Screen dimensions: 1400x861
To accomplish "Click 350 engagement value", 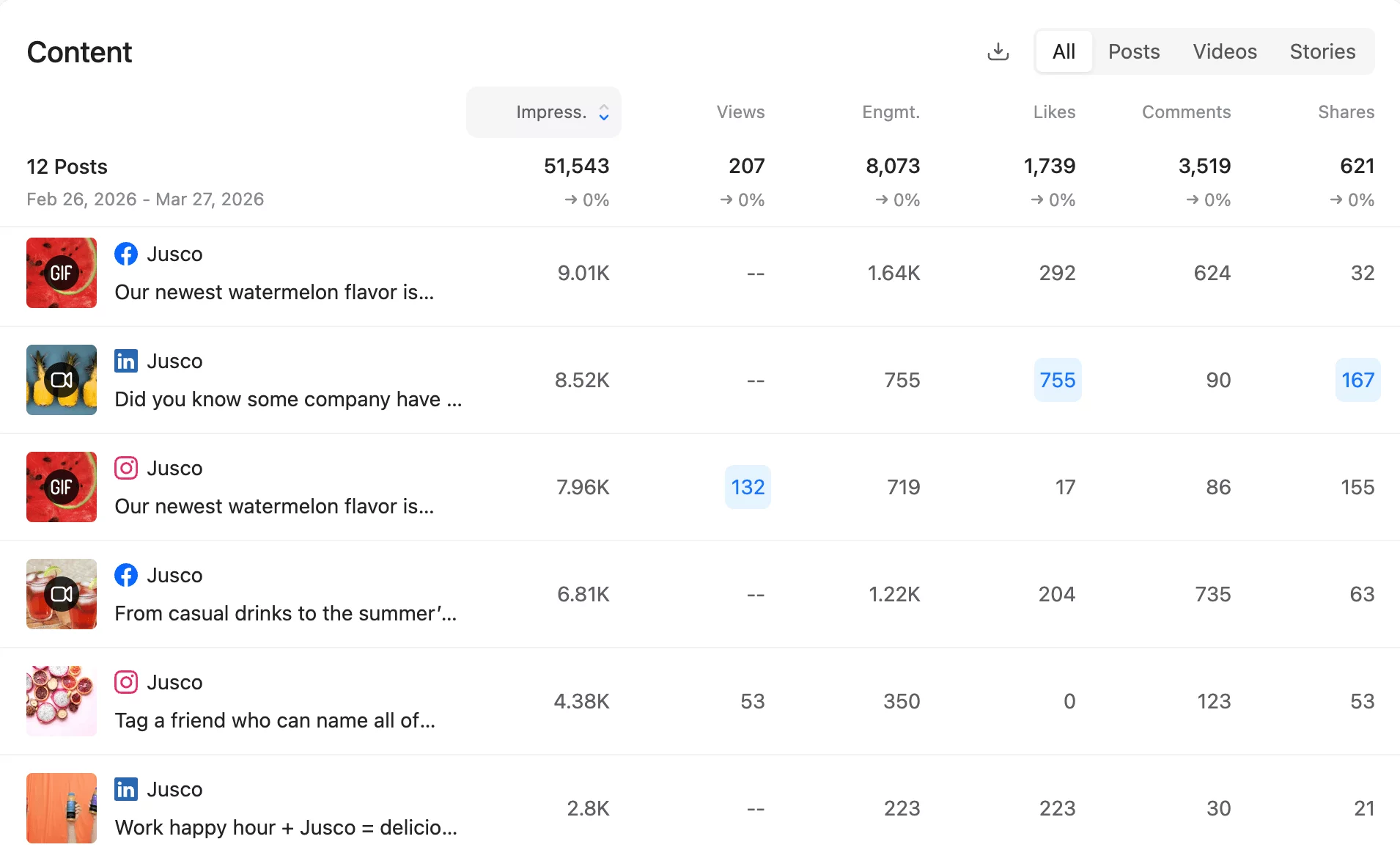I will coord(902,701).
